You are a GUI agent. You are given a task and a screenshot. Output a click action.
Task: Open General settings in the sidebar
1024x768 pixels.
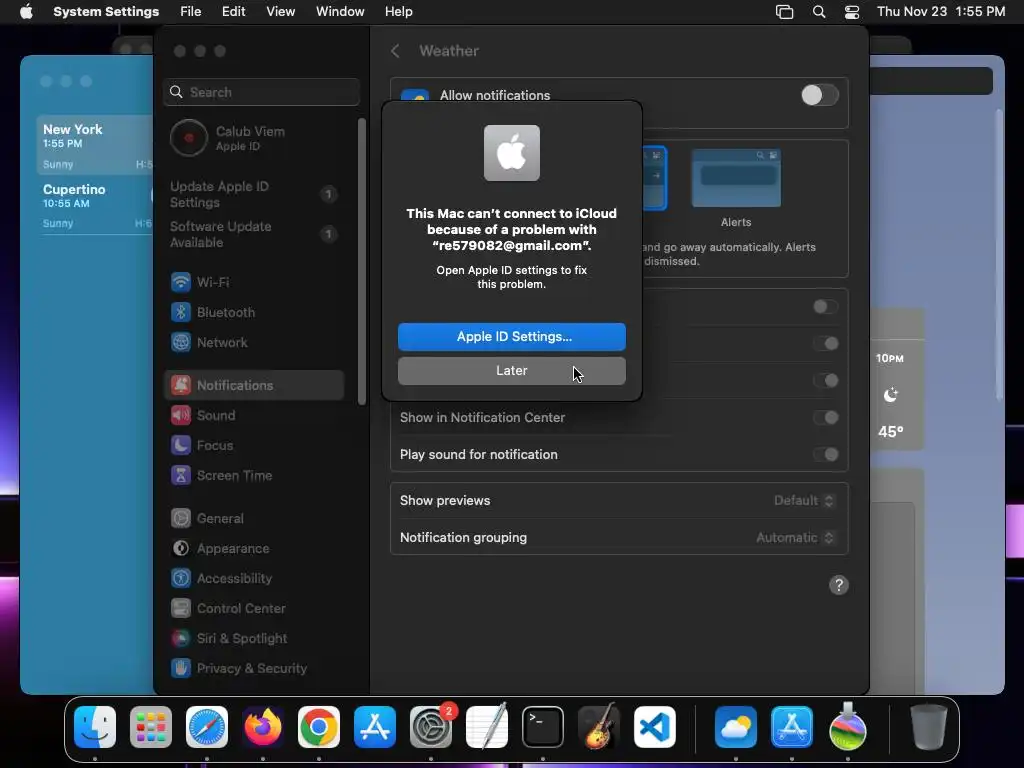[x=254, y=519]
